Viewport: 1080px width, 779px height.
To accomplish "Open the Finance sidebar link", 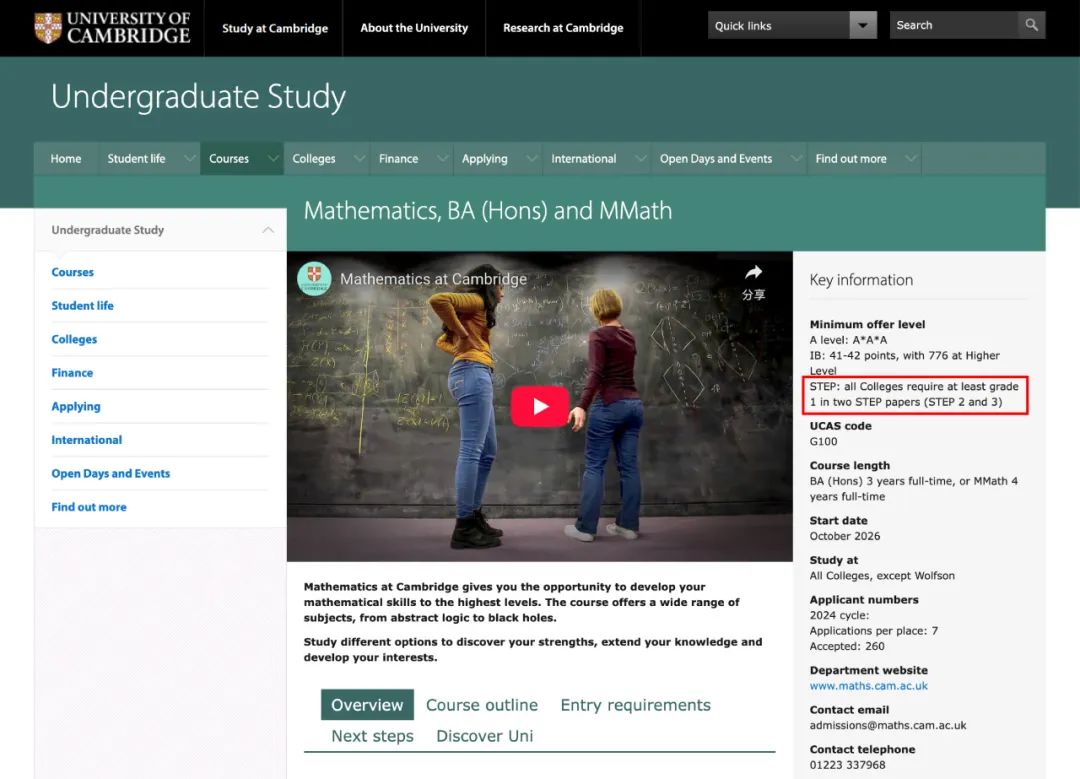I will point(72,373).
